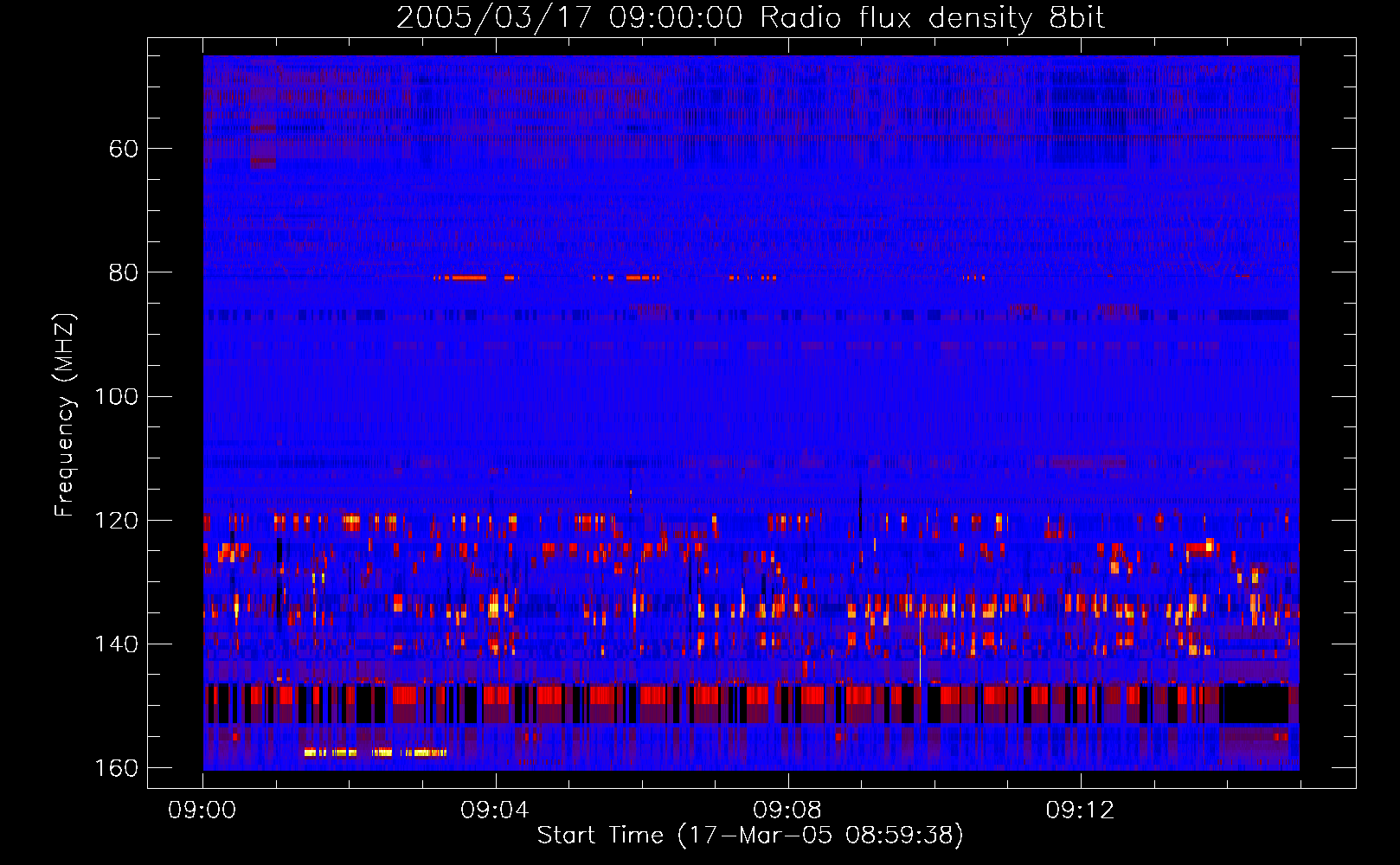Click the plot title '2005/03/17 09:00:00 Radio flux density 8bit'
The width and height of the screenshot is (1400, 865).
750,18
